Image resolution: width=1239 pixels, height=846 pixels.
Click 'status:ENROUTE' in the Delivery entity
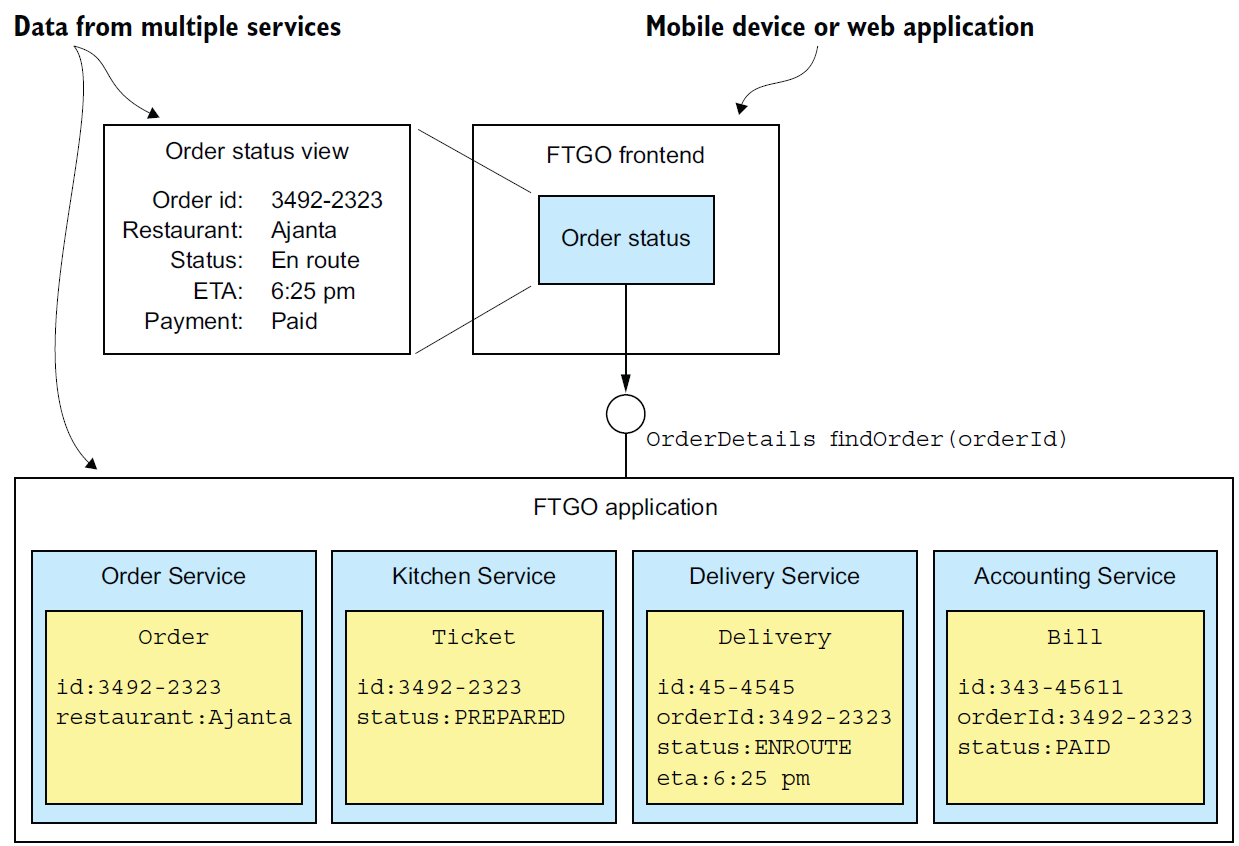(x=754, y=747)
